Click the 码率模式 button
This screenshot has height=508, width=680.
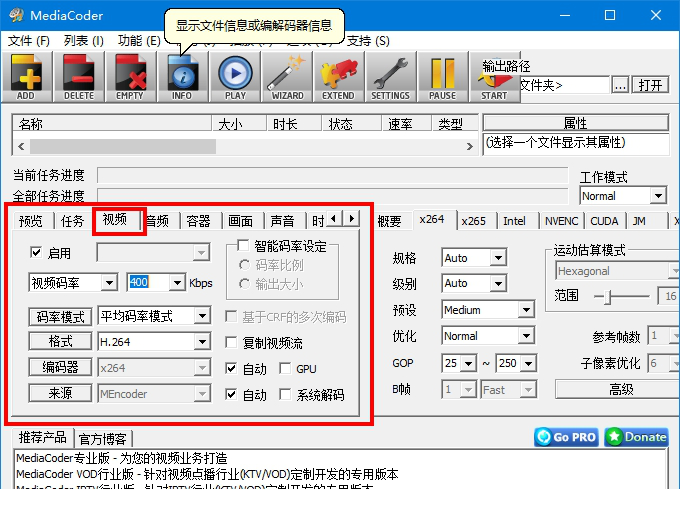[x=60, y=317]
